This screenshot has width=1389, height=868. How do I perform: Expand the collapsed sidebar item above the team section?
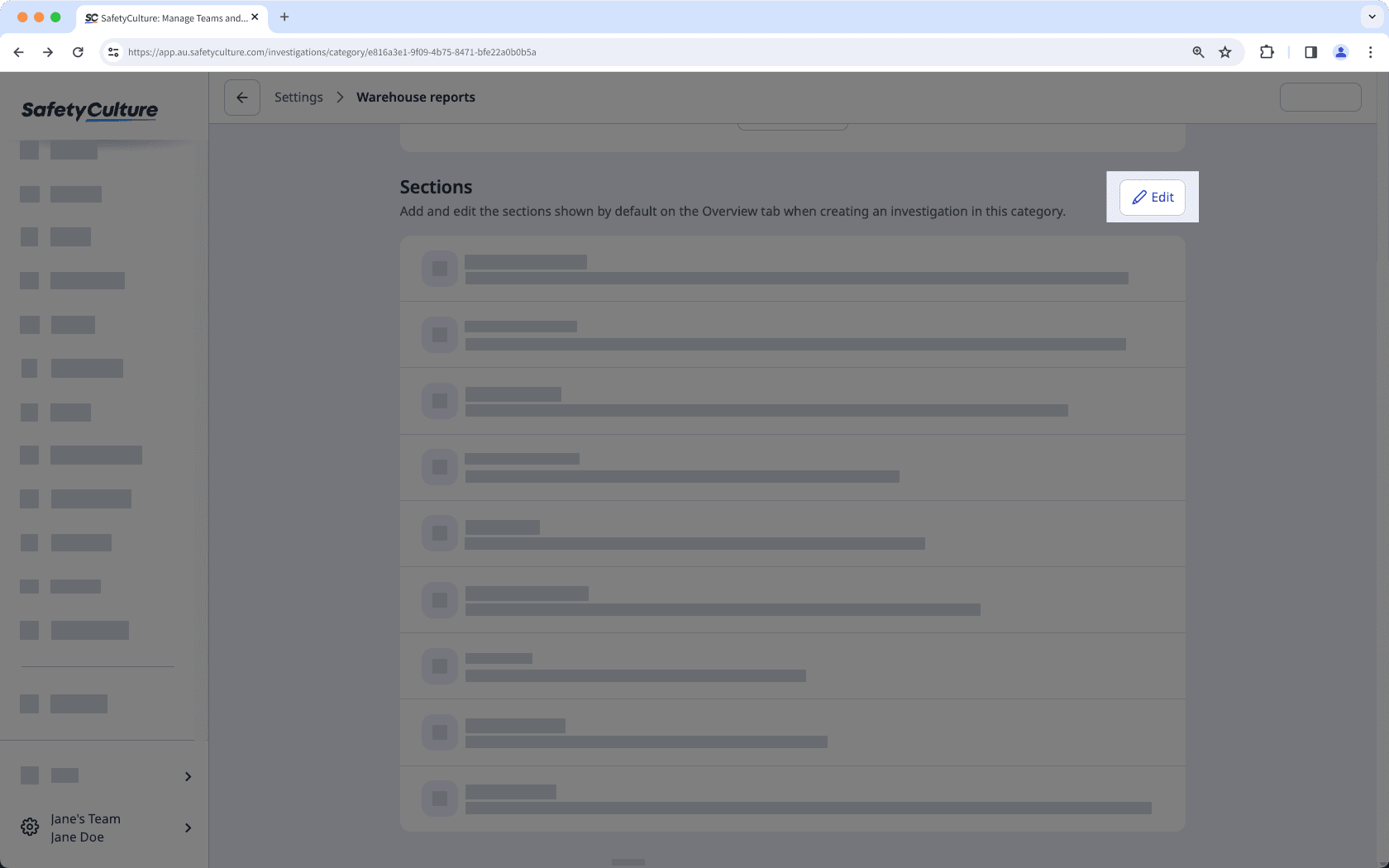[x=187, y=776]
